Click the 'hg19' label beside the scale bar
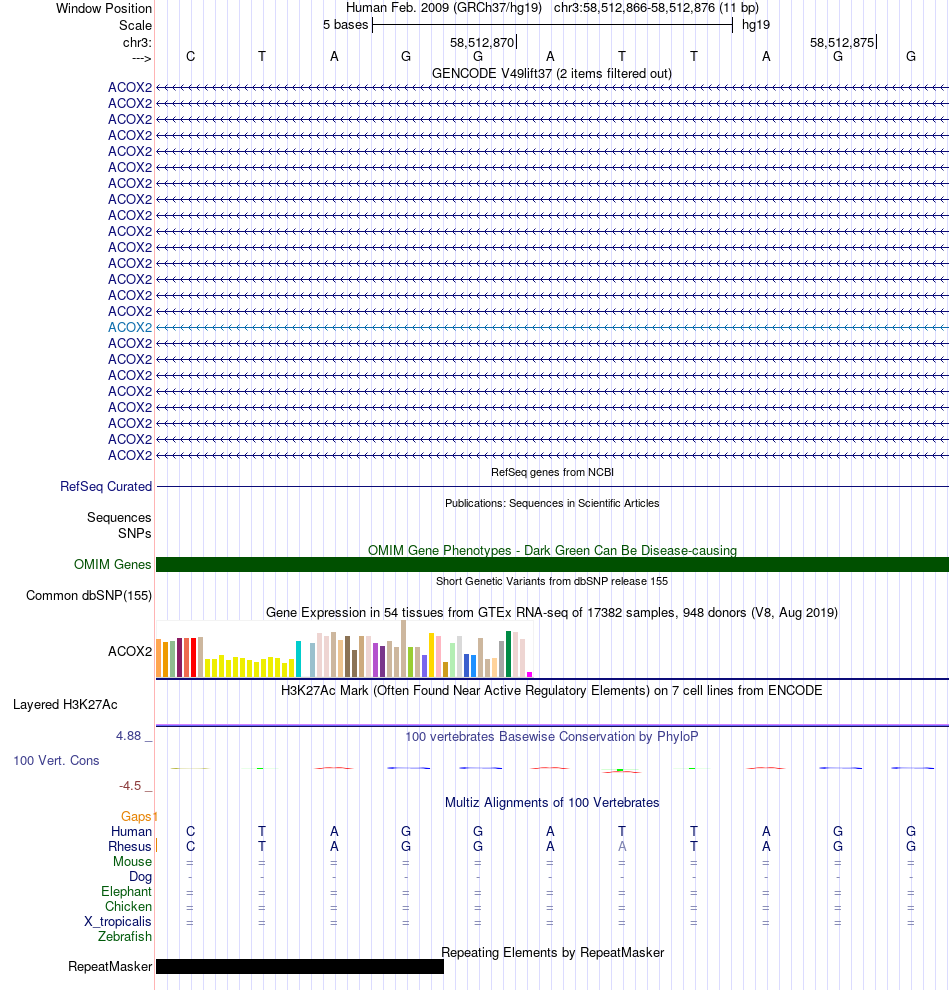 point(756,25)
